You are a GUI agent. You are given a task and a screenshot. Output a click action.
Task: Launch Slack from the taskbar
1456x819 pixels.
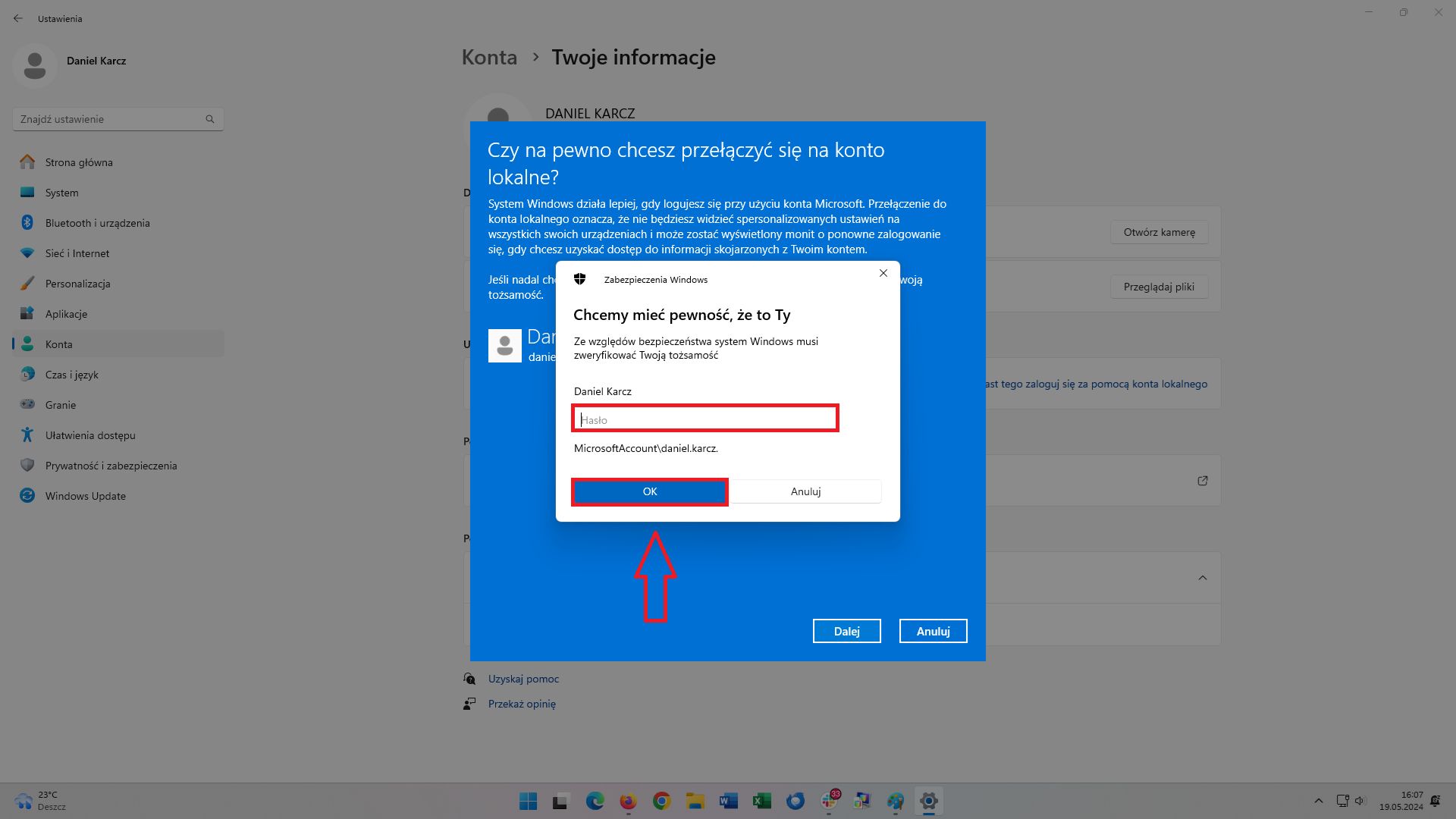tap(829, 802)
